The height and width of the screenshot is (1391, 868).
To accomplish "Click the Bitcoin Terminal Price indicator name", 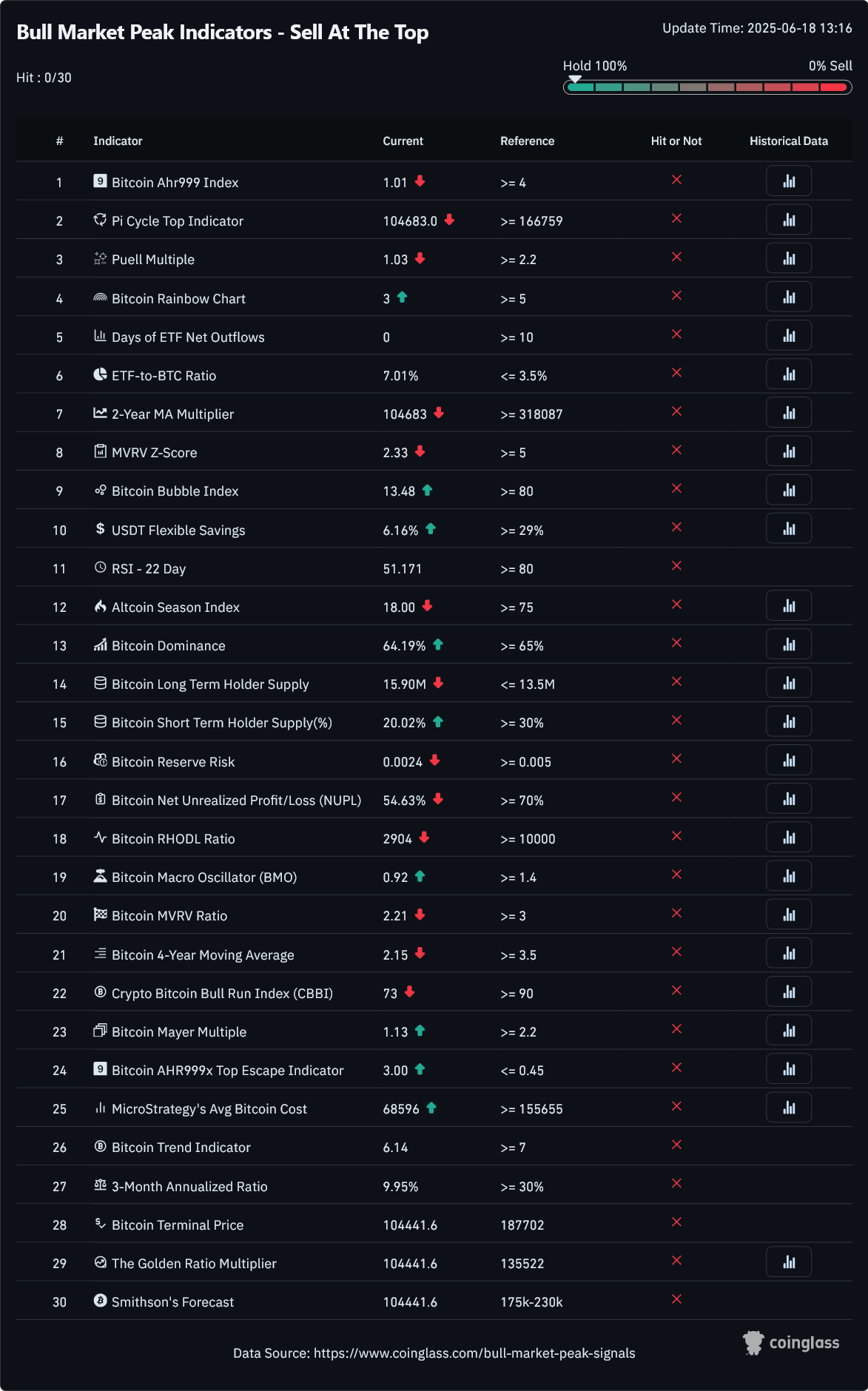I will [178, 1225].
